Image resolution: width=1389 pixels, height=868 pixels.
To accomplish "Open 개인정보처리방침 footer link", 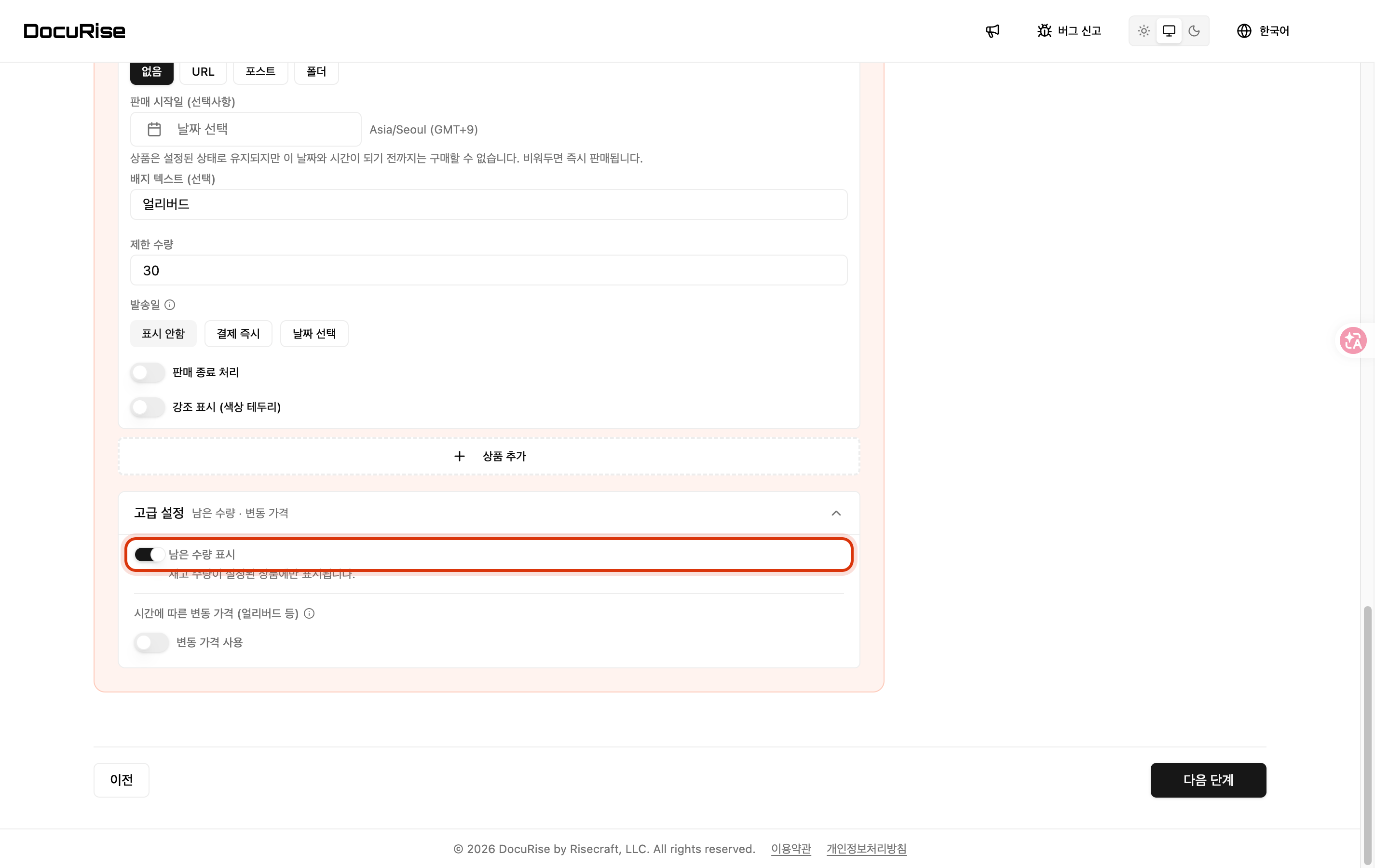I will (867, 849).
